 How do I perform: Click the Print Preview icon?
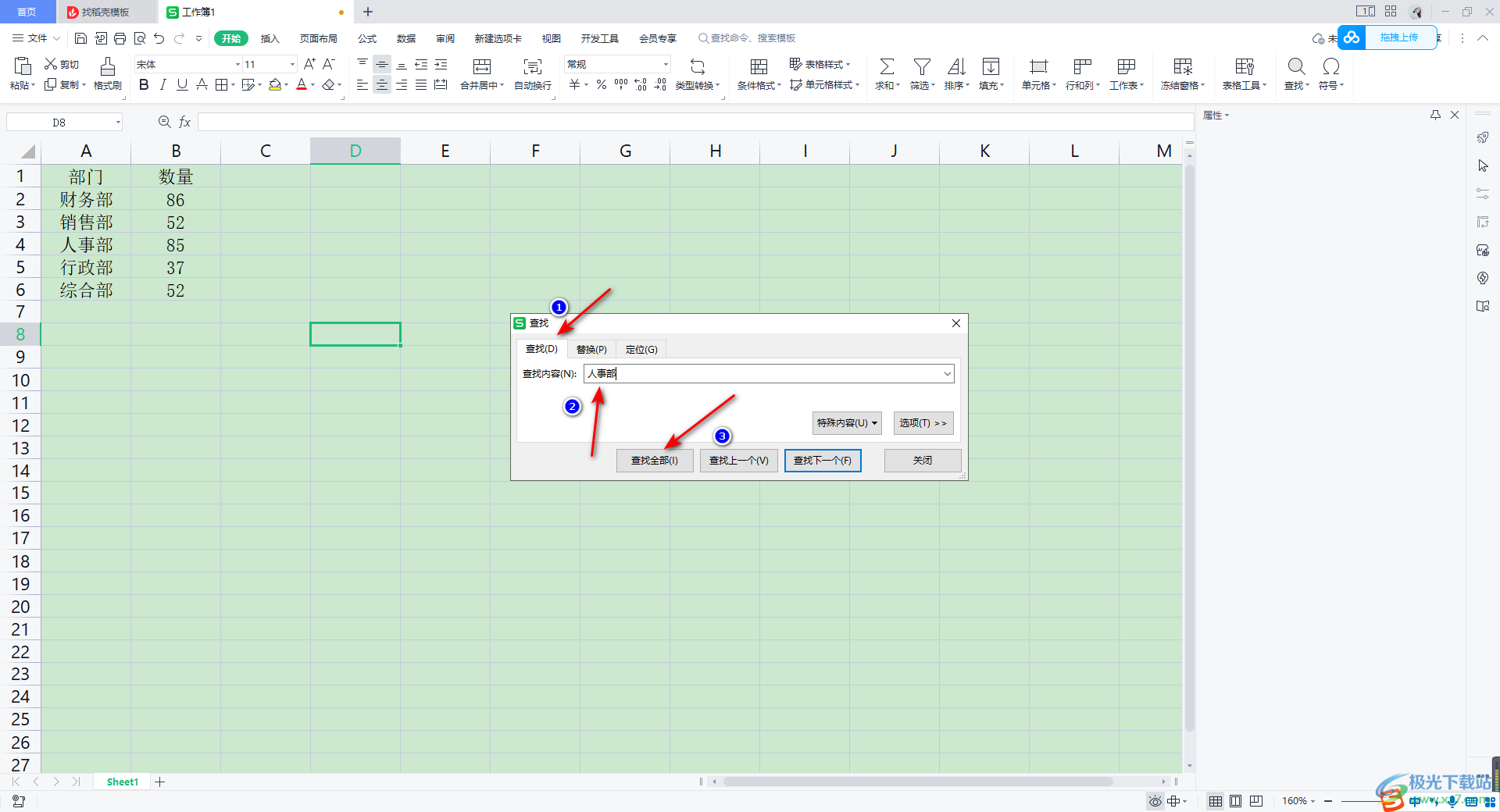(140, 37)
